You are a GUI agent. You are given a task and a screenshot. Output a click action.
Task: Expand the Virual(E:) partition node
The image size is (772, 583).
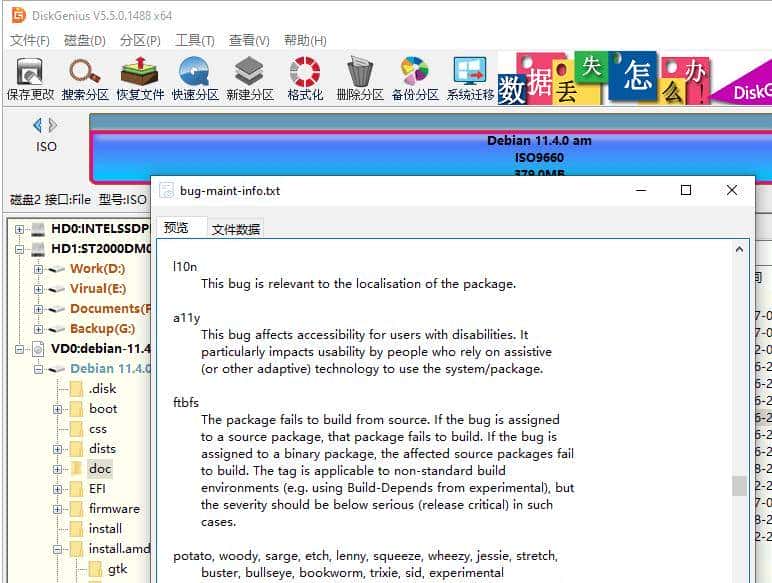click(38, 289)
